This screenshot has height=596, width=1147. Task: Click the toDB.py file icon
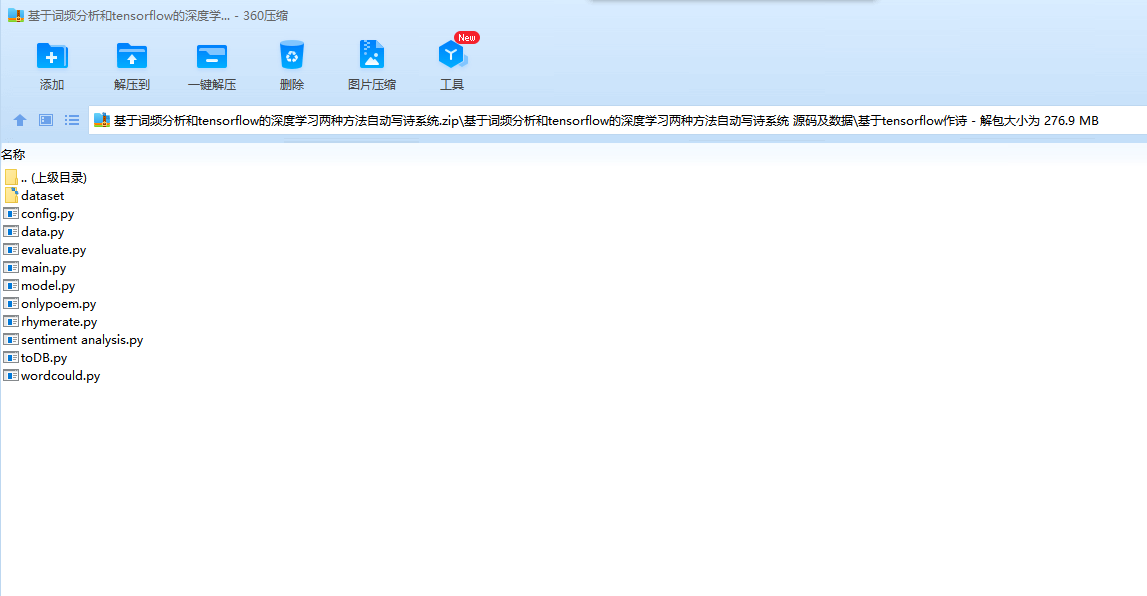point(11,358)
